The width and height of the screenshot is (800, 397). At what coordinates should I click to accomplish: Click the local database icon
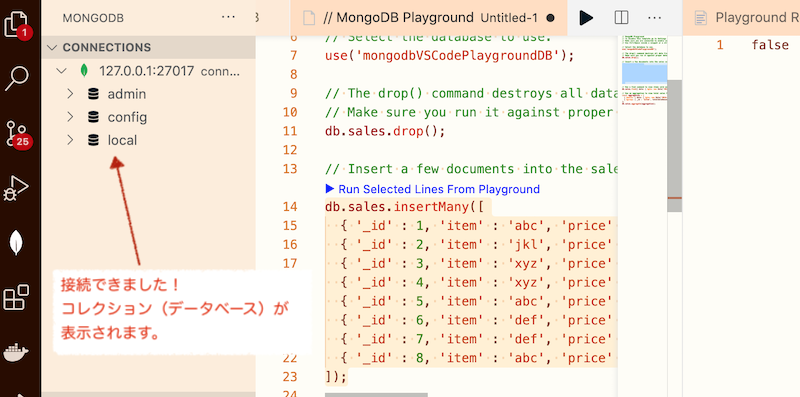(93, 140)
